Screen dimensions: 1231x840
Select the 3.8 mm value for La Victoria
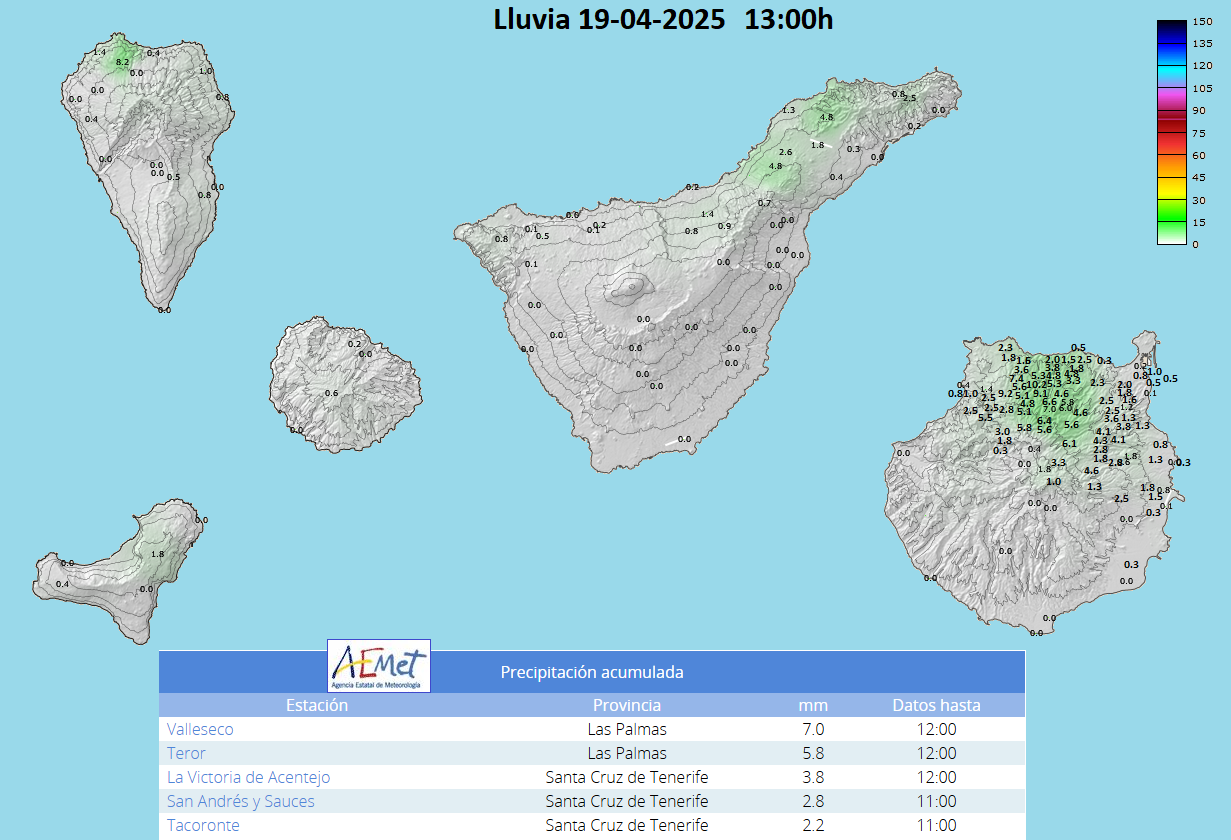tap(815, 777)
